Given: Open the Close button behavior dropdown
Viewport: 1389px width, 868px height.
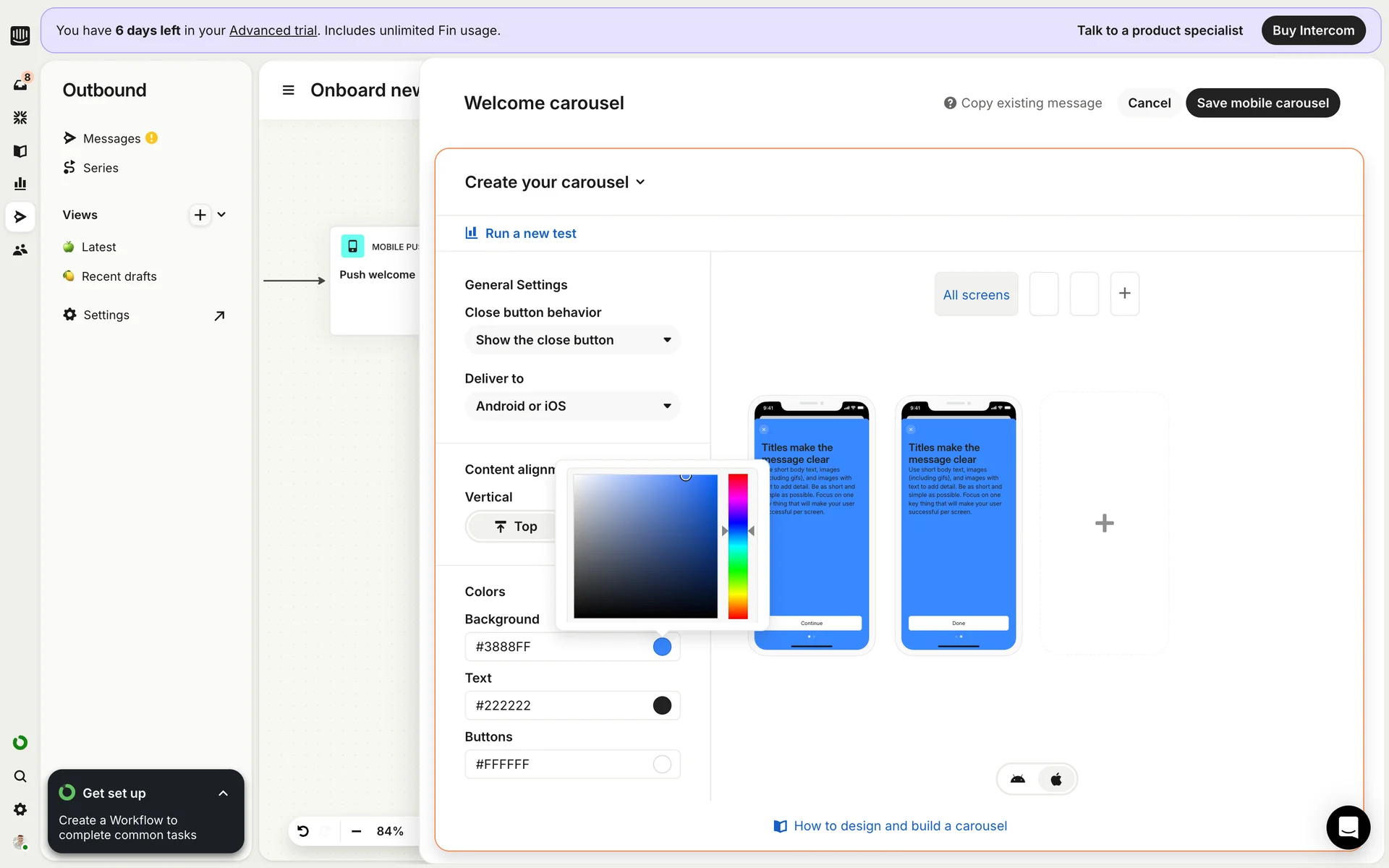Looking at the screenshot, I should (x=572, y=340).
